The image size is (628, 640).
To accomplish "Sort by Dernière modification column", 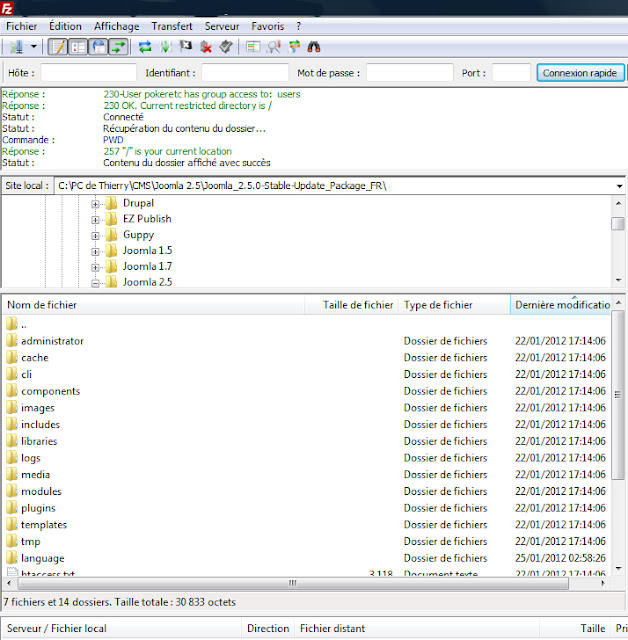I will 560,305.
